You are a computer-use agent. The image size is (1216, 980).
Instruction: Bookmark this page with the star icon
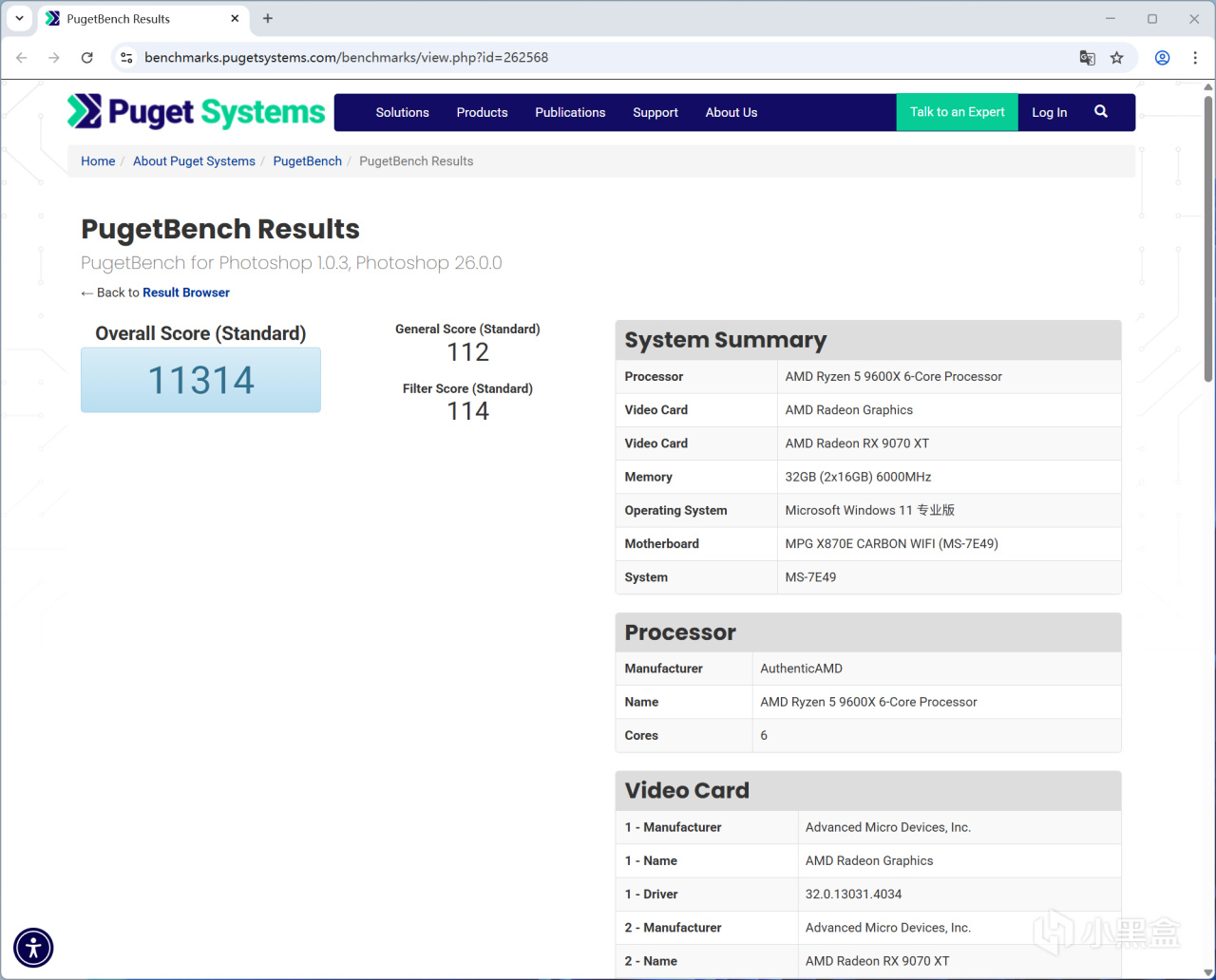click(x=1117, y=58)
